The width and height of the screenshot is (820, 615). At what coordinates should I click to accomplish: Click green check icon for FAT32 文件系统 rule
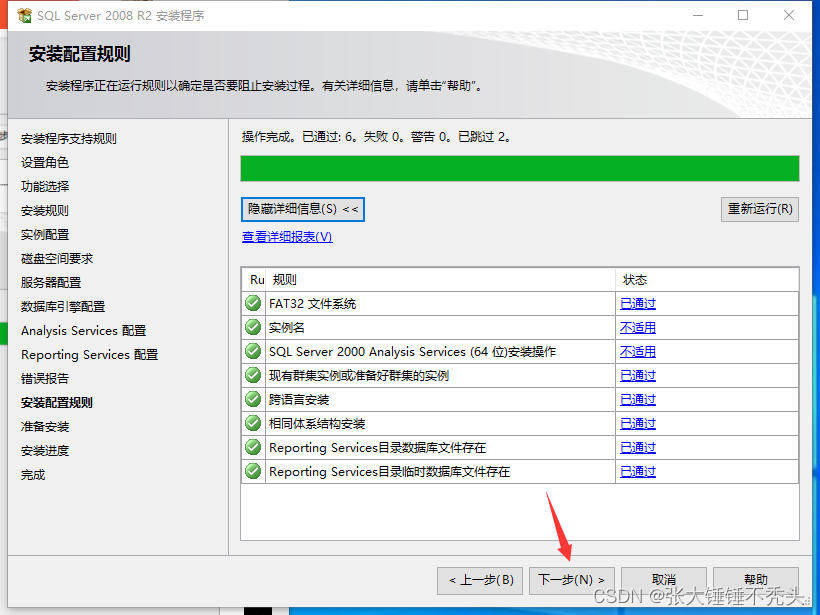click(x=253, y=303)
